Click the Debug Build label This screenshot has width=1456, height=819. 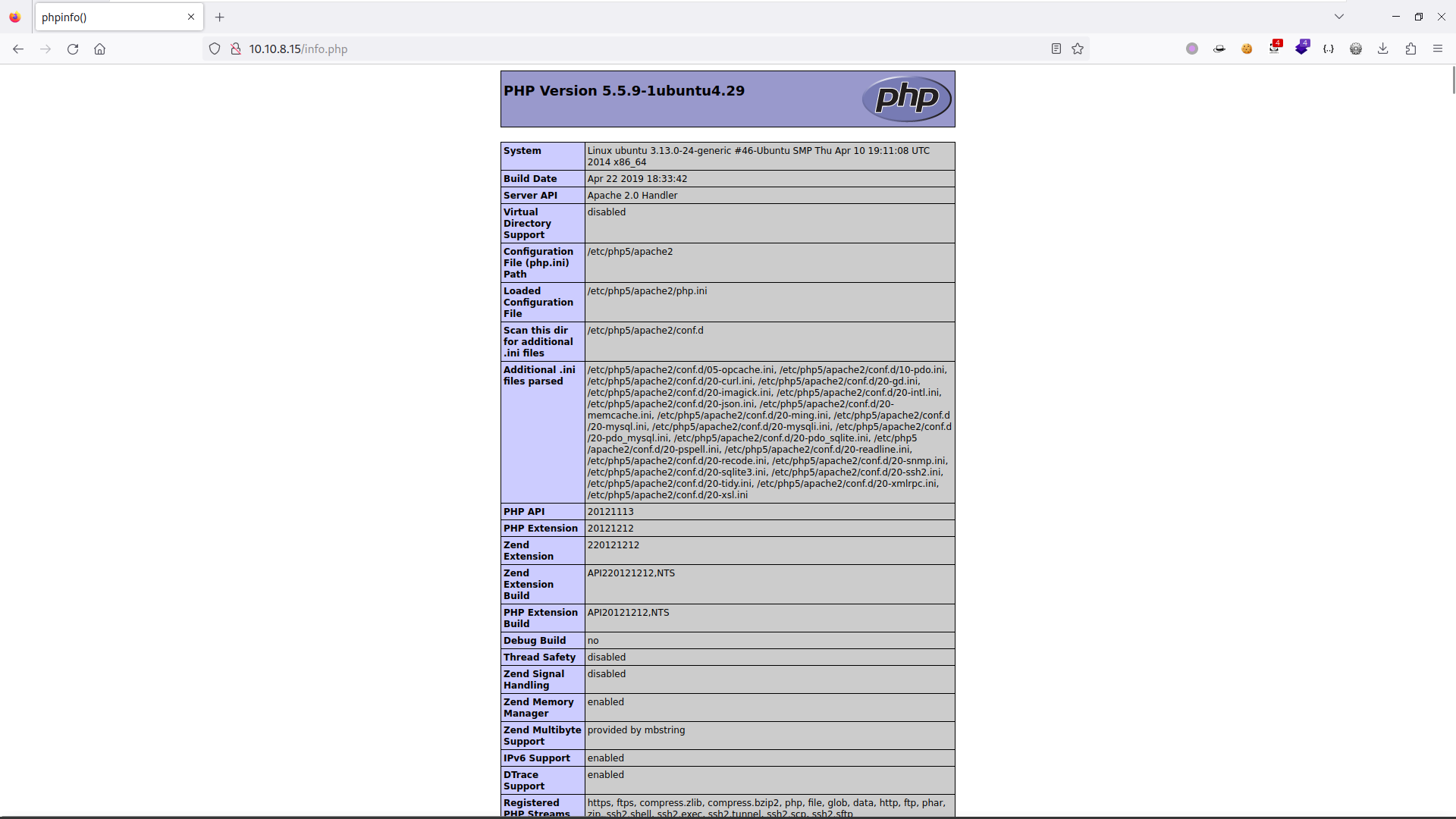coord(535,641)
